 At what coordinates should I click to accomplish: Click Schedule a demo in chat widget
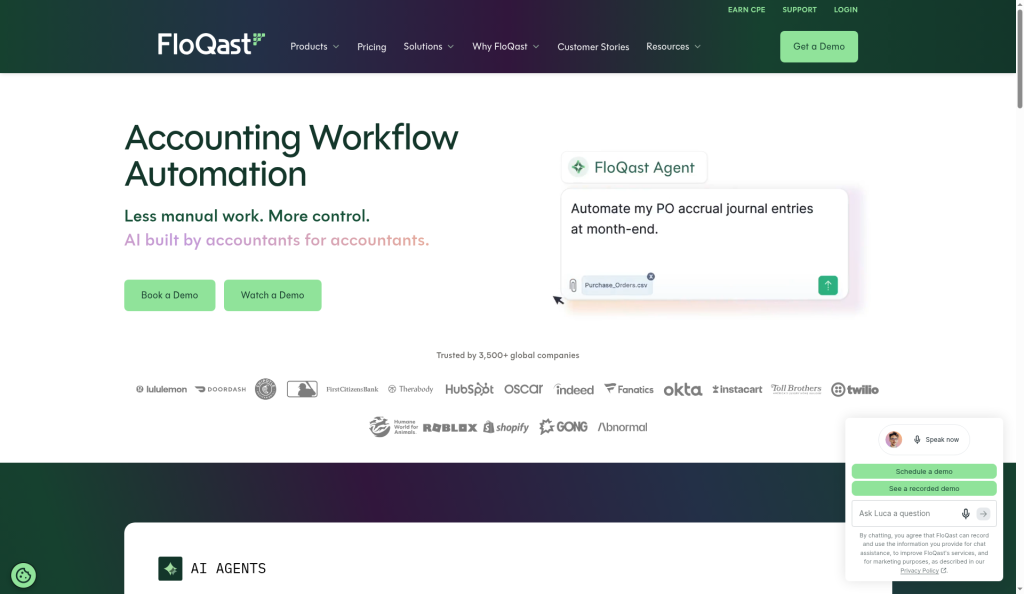[x=923, y=471]
